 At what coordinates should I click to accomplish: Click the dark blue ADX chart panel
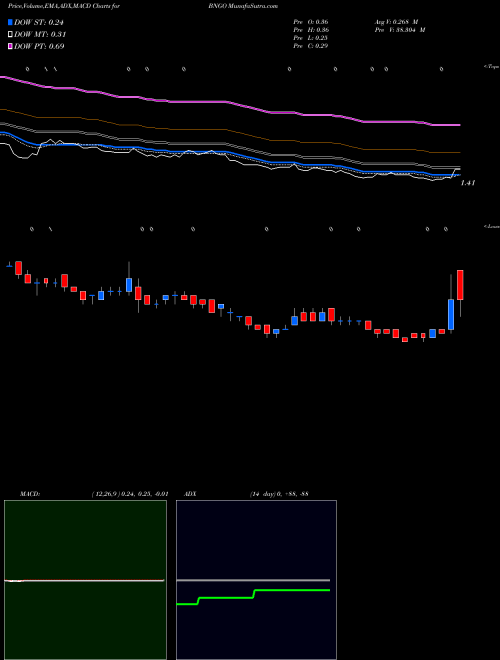[x=256, y=580]
